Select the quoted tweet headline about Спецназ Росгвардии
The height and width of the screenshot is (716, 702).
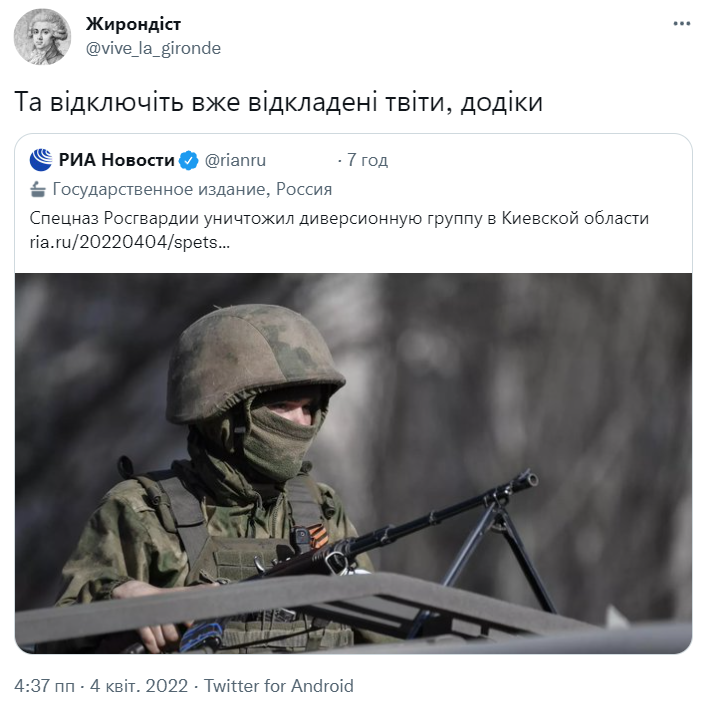tap(339, 218)
